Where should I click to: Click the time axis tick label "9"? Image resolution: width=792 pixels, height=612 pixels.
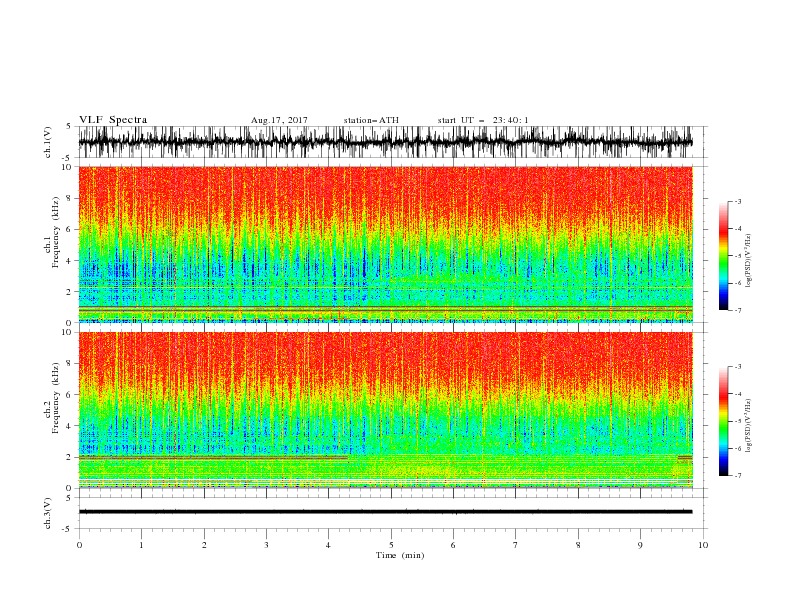[640, 545]
